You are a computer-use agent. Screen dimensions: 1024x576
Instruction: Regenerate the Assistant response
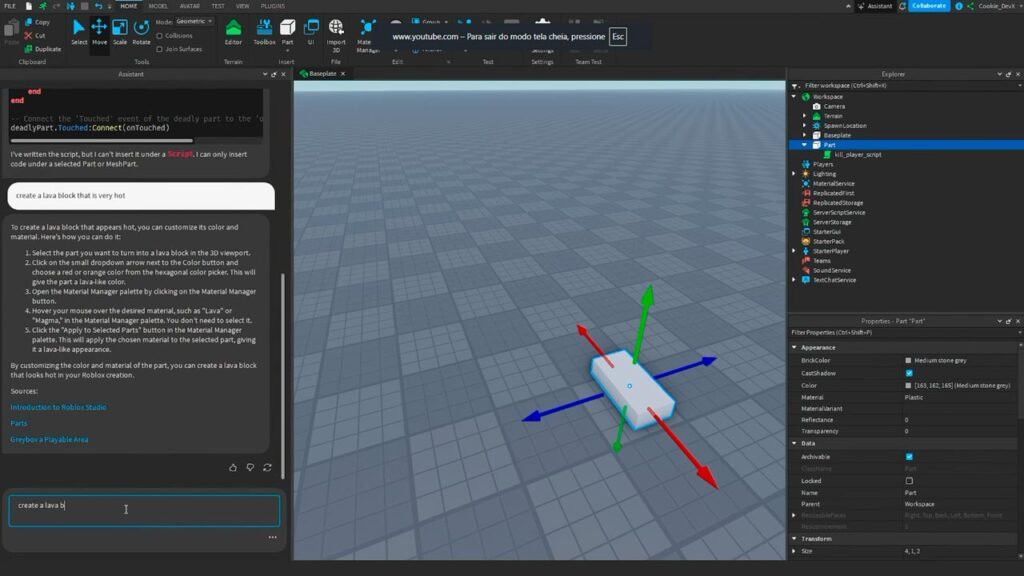tap(267, 468)
